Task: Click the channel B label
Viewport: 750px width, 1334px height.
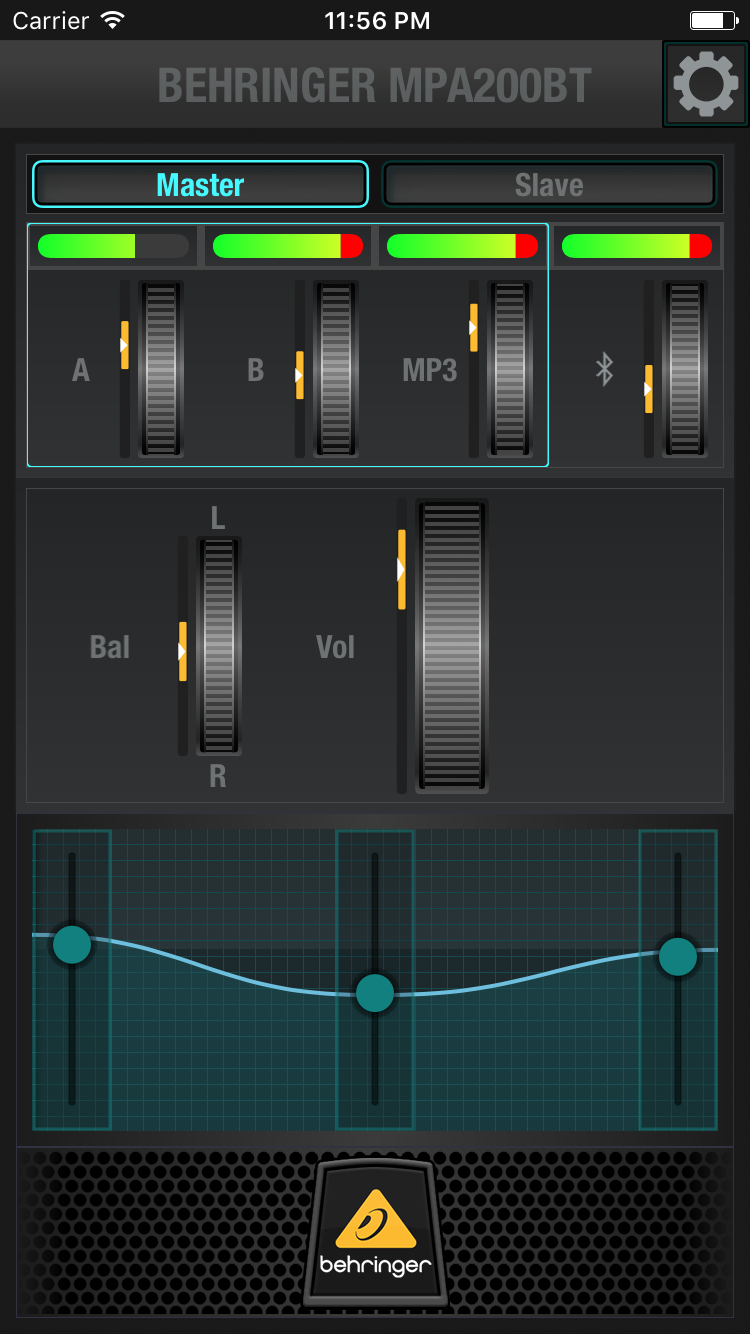Action: pyautogui.click(x=256, y=370)
